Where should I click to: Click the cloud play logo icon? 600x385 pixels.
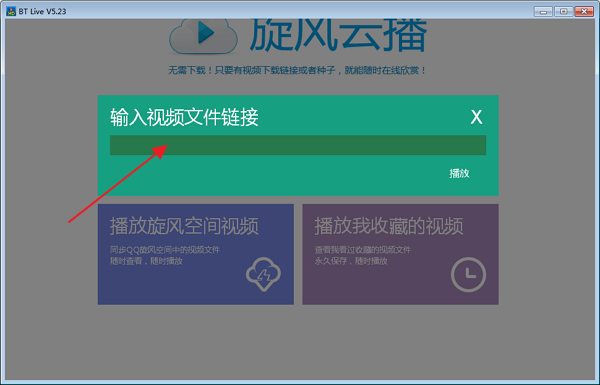pos(203,36)
